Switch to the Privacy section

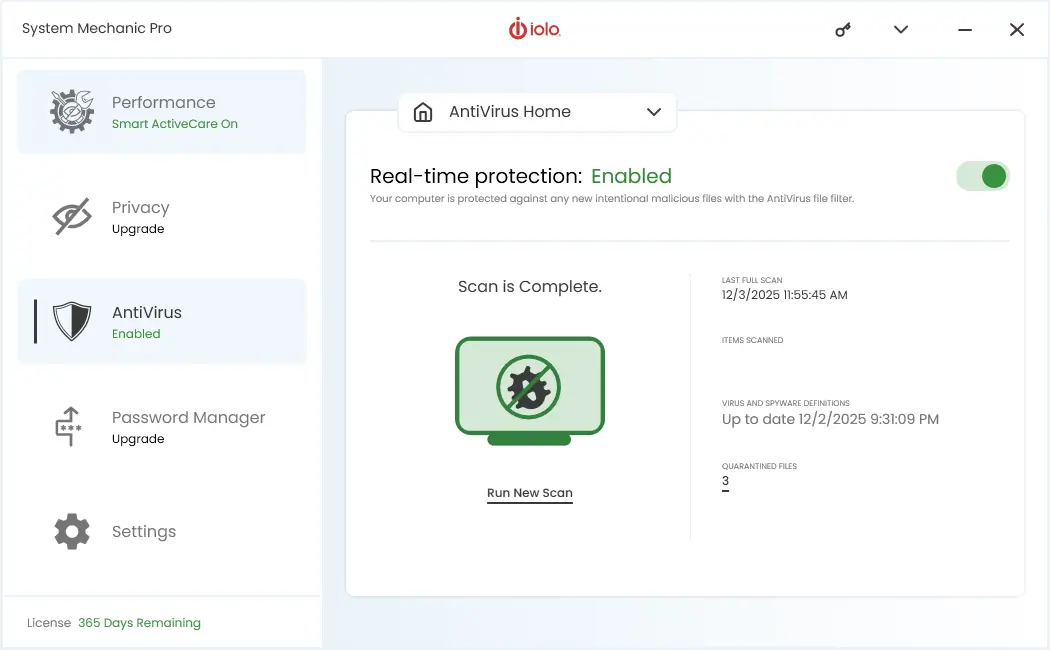coord(140,217)
